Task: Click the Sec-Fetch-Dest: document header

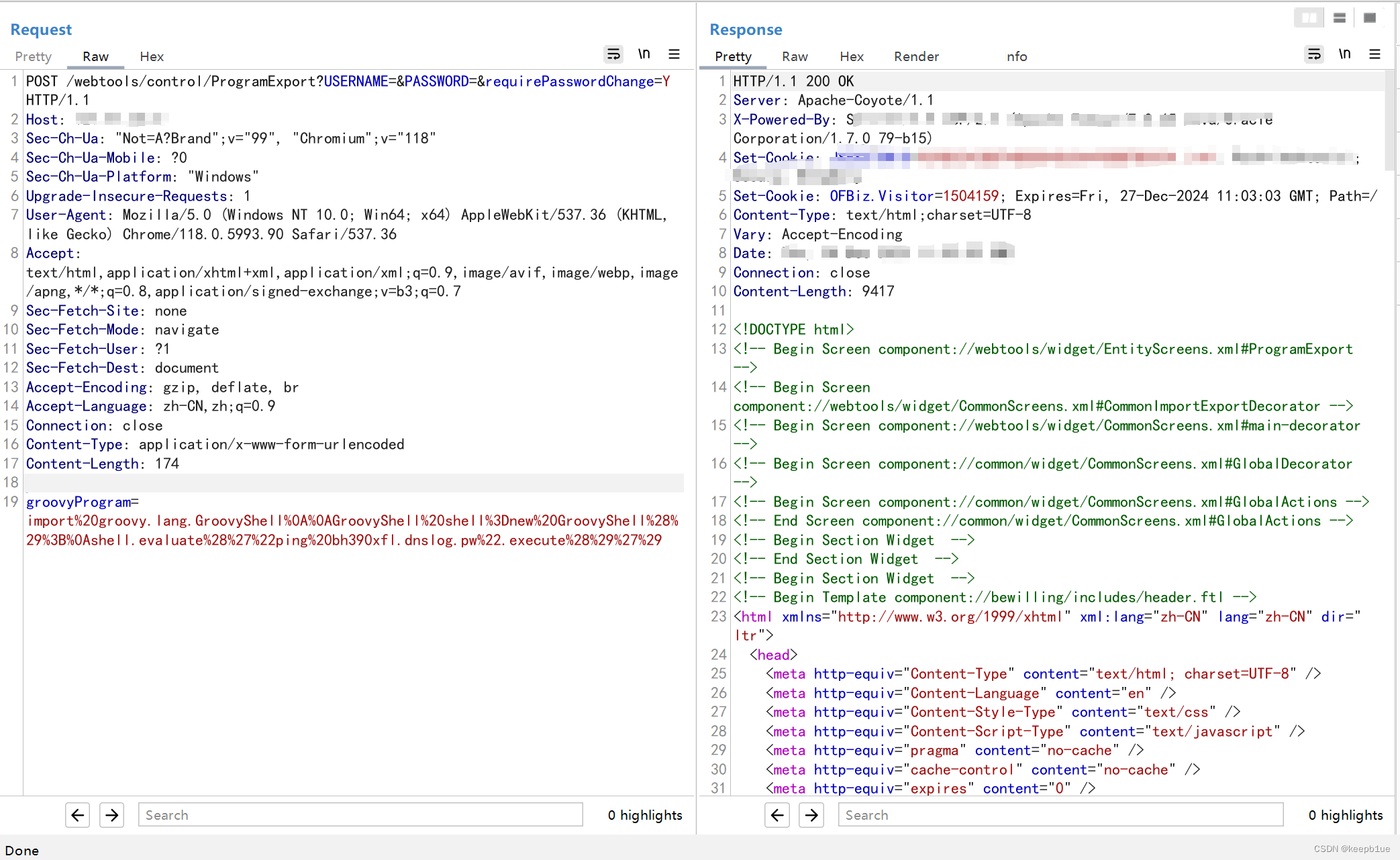Action: pos(122,368)
